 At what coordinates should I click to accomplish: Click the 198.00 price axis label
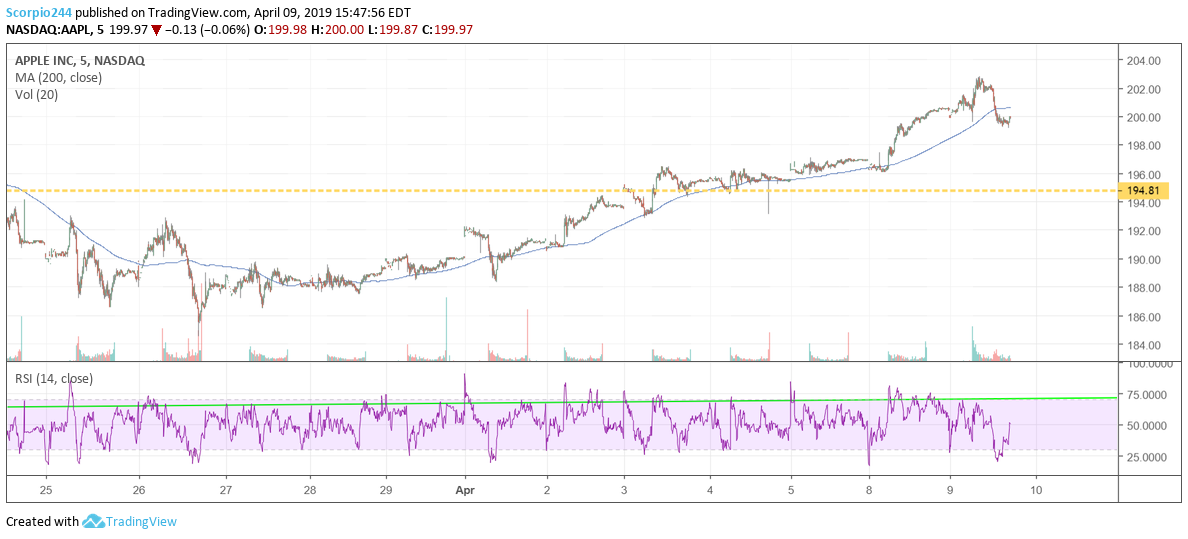[x=1143, y=146]
